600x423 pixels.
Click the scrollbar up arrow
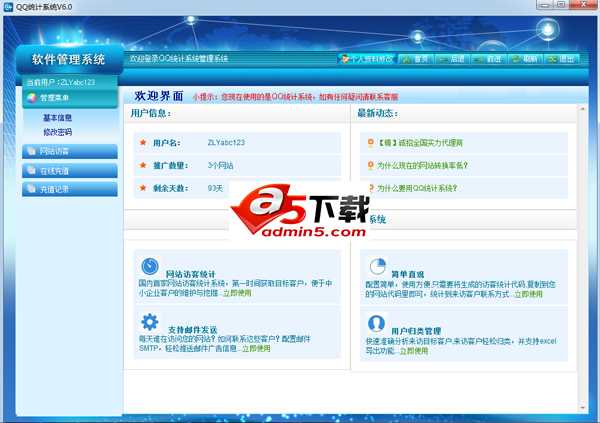click(x=582, y=109)
